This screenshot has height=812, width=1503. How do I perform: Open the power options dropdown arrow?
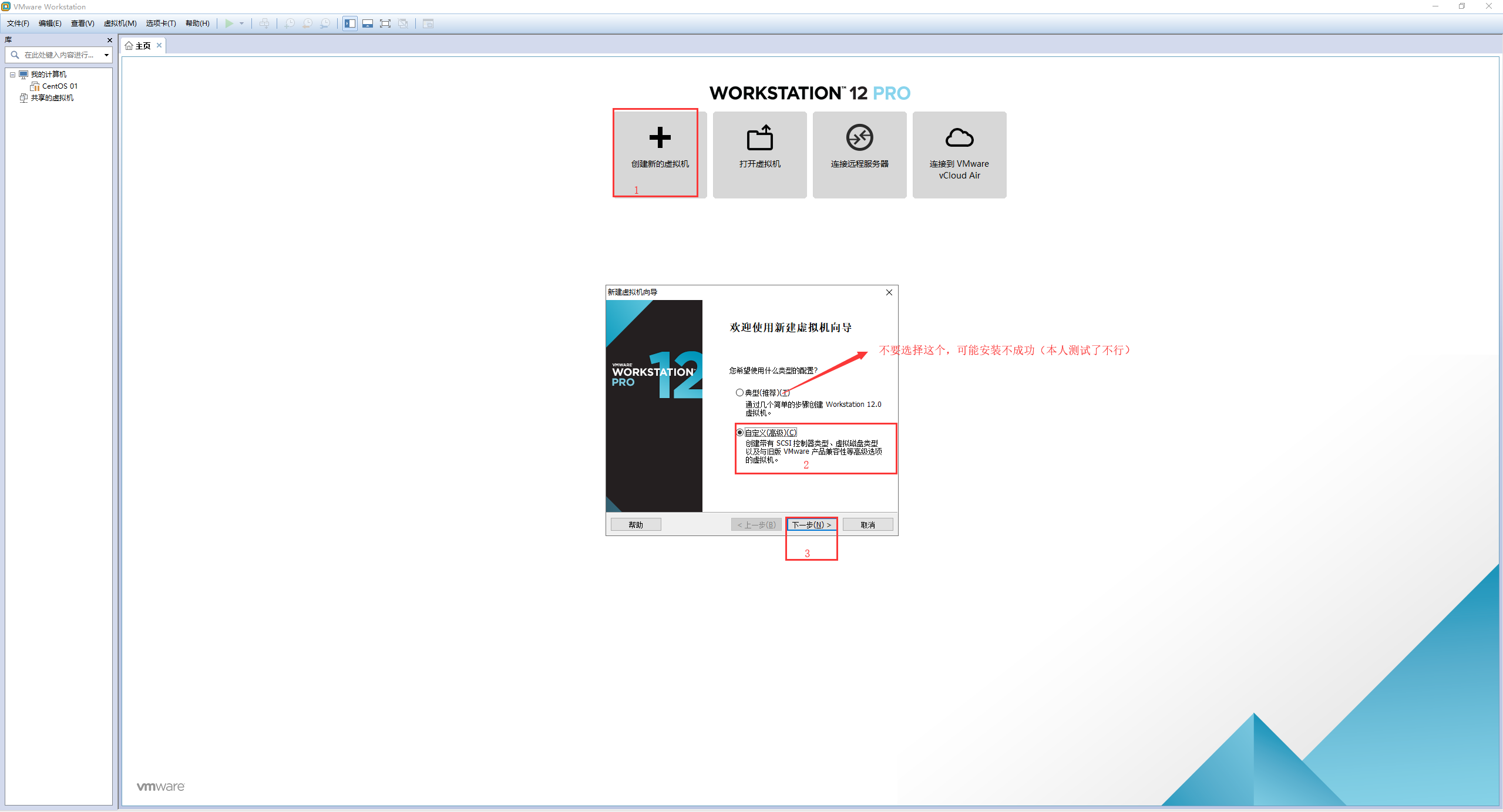click(241, 23)
